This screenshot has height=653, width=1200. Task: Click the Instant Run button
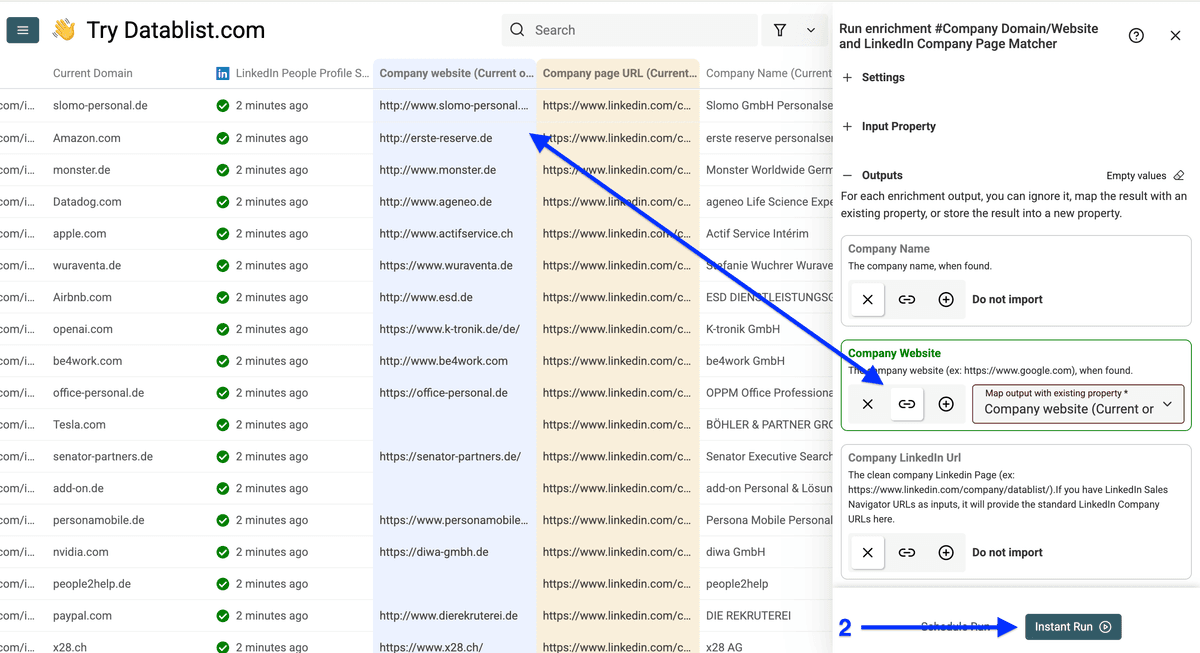[1073, 627]
